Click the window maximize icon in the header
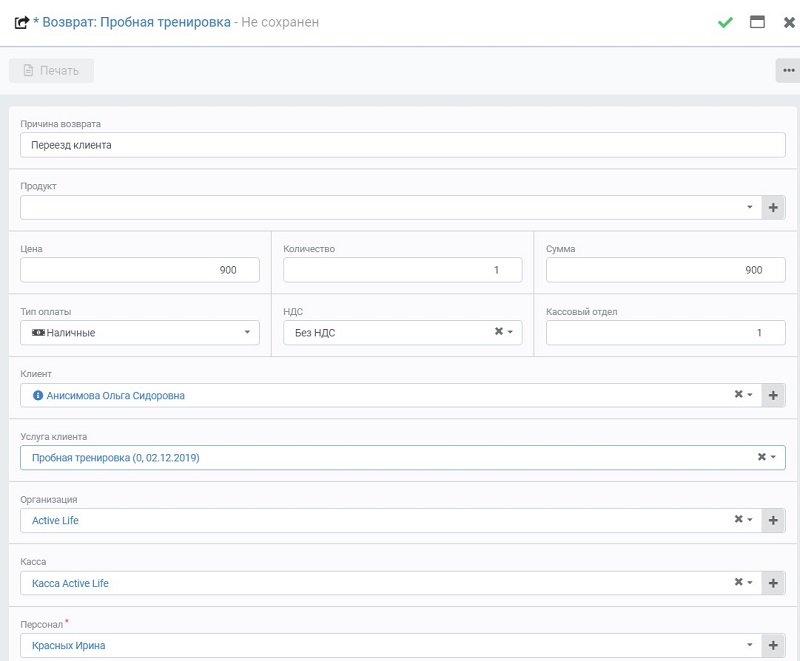The width and height of the screenshot is (800, 661). click(757, 22)
